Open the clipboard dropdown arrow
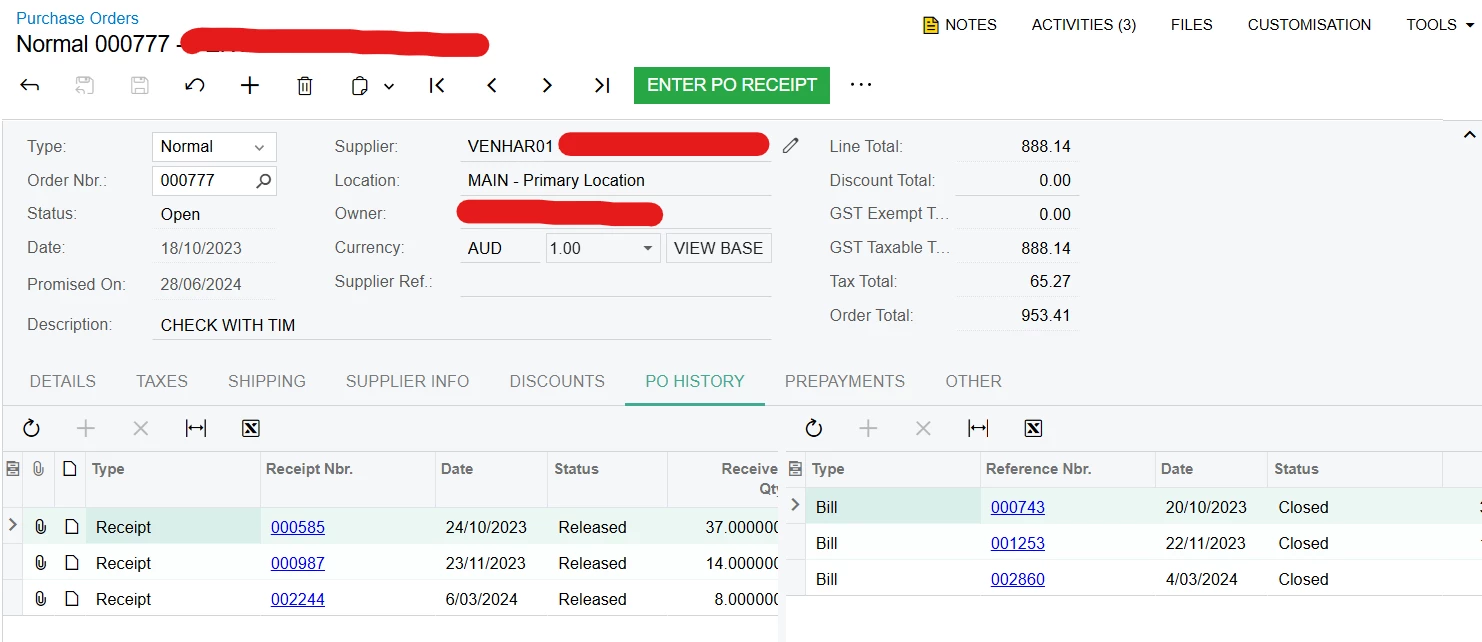 pos(389,87)
